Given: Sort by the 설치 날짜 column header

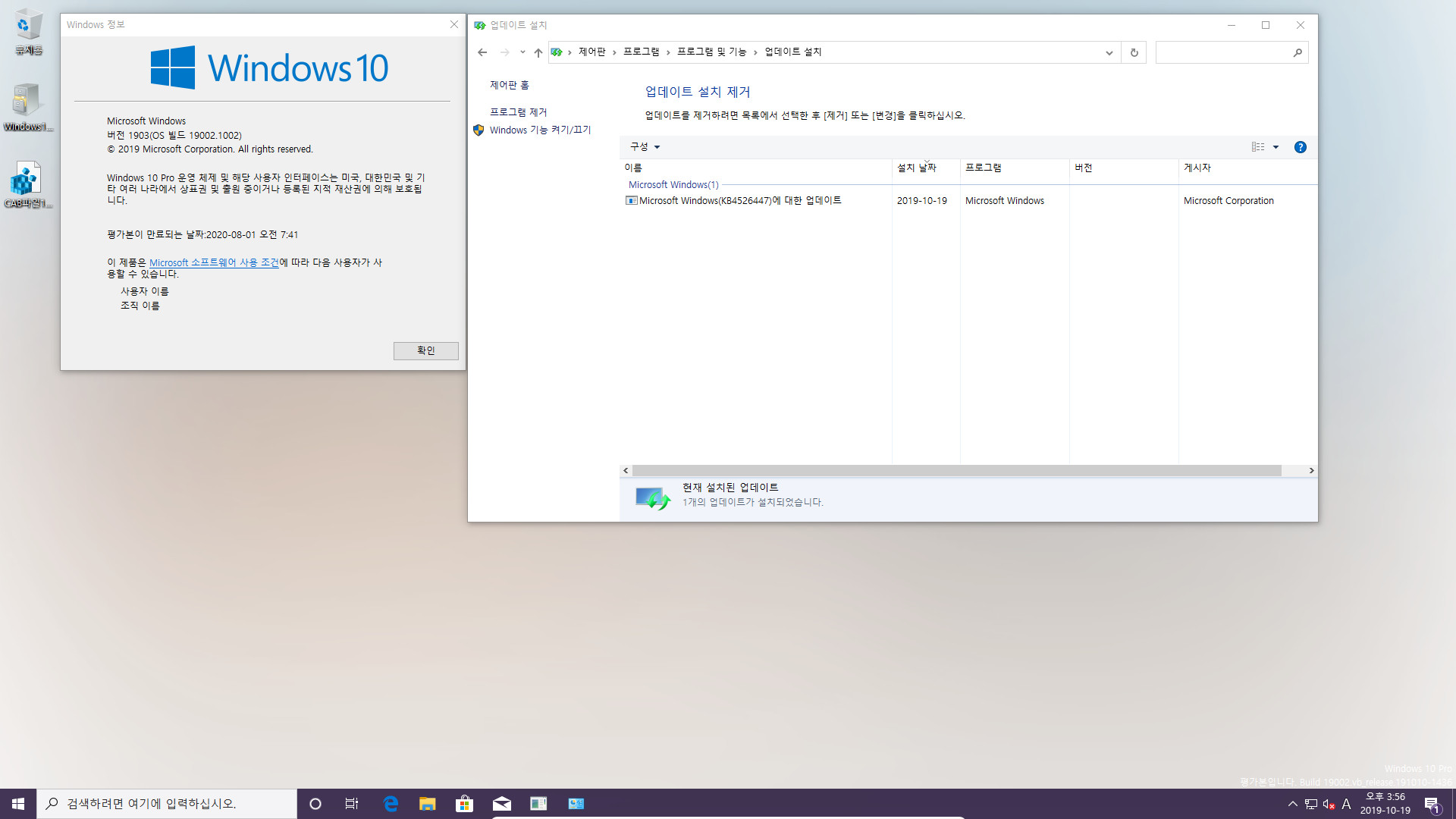Looking at the screenshot, I should (926, 168).
